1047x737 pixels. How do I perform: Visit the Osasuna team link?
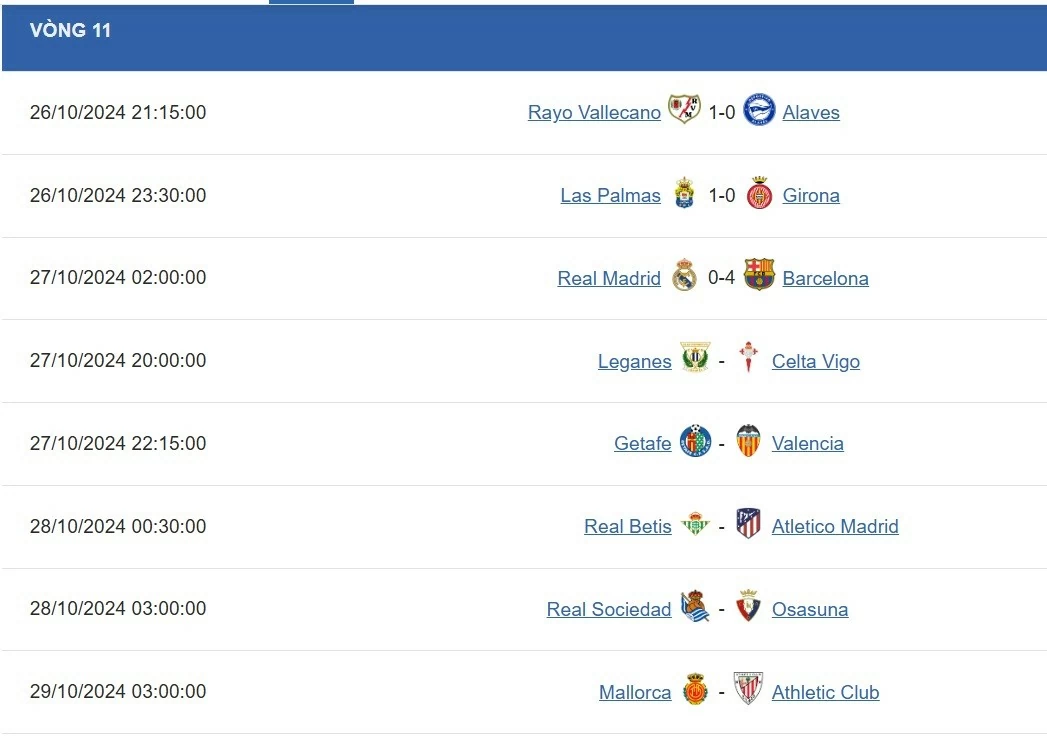pyautogui.click(x=809, y=610)
